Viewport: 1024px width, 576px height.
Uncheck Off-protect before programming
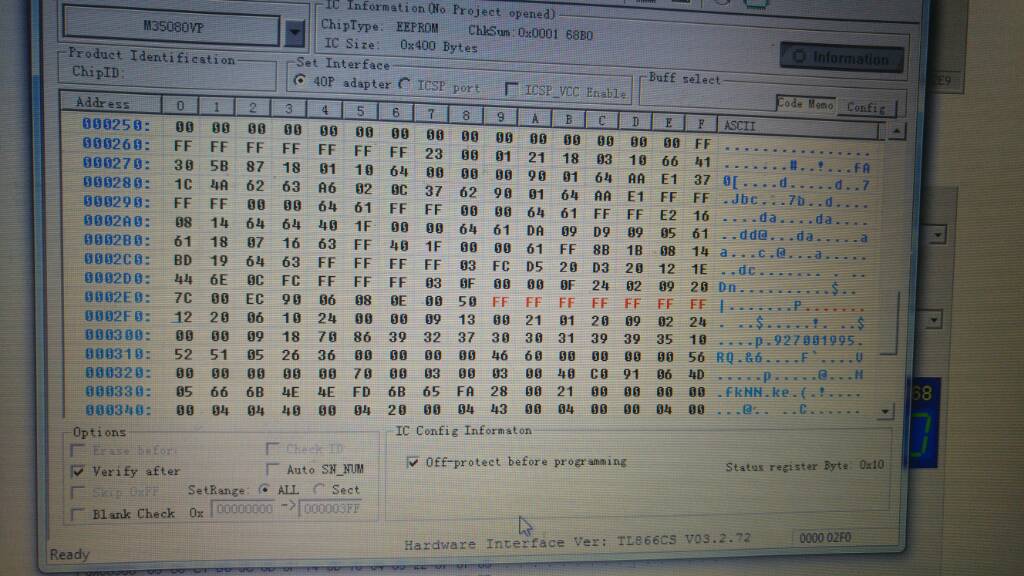pyautogui.click(x=413, y=462)
